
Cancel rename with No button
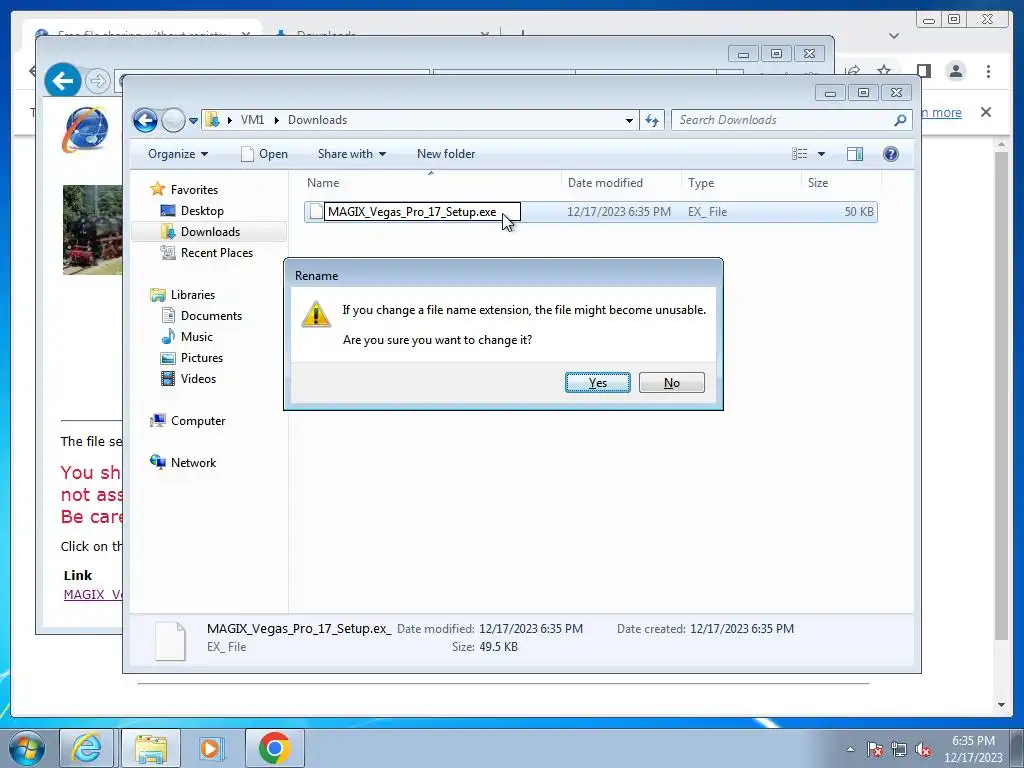(x=671, y=383)
